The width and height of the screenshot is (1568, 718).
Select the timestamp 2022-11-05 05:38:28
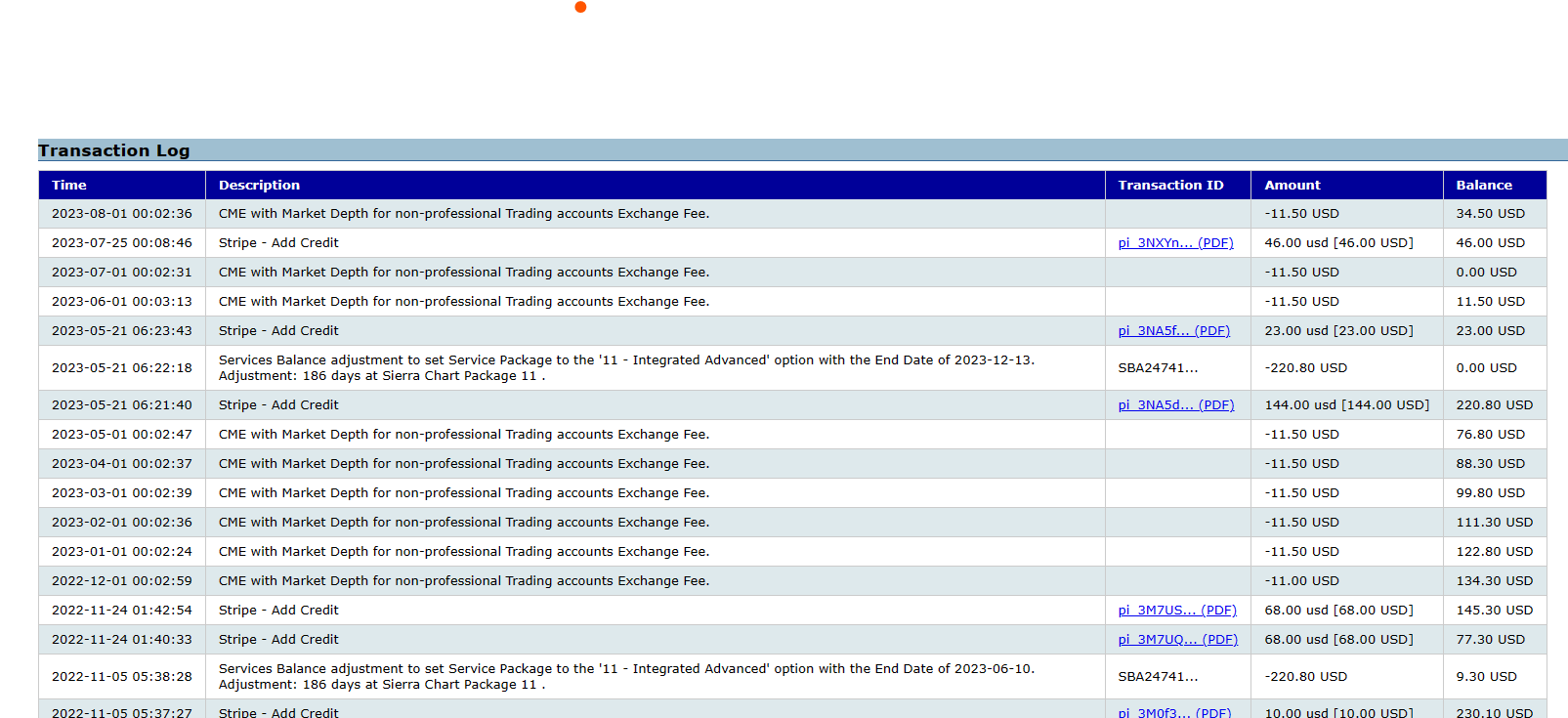click(x=122, y=677)
